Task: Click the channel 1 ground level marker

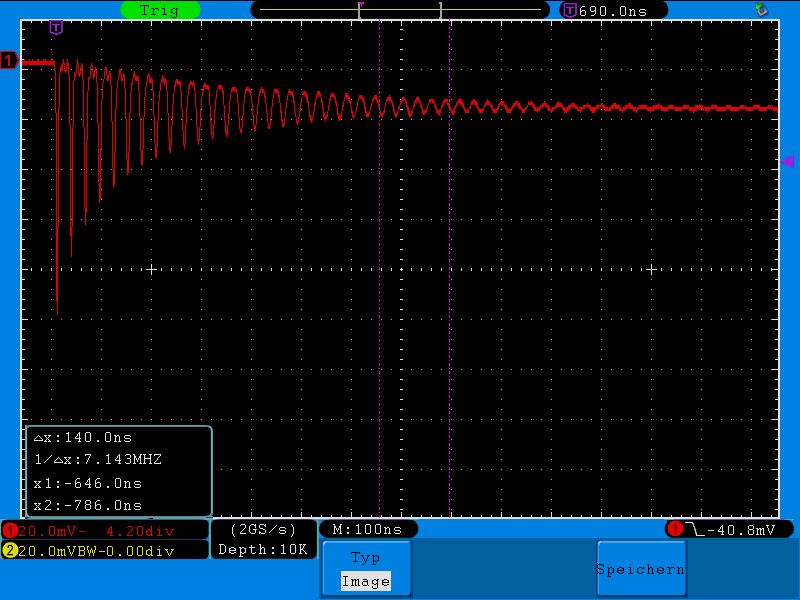Action: tap(9, 62)
